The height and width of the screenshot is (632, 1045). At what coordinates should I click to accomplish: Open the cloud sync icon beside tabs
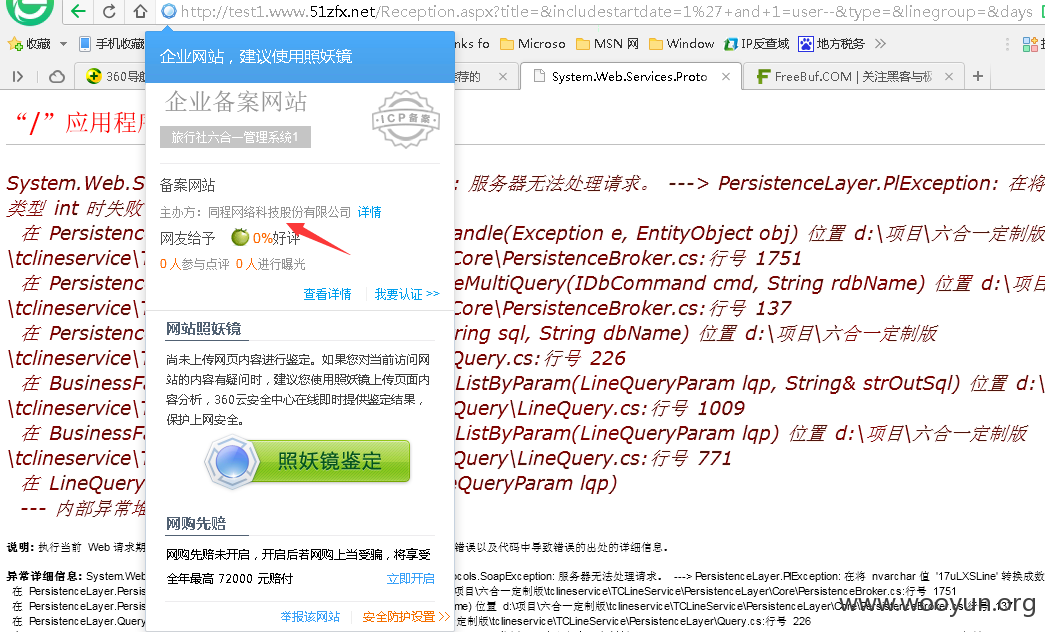coord(57,77)
